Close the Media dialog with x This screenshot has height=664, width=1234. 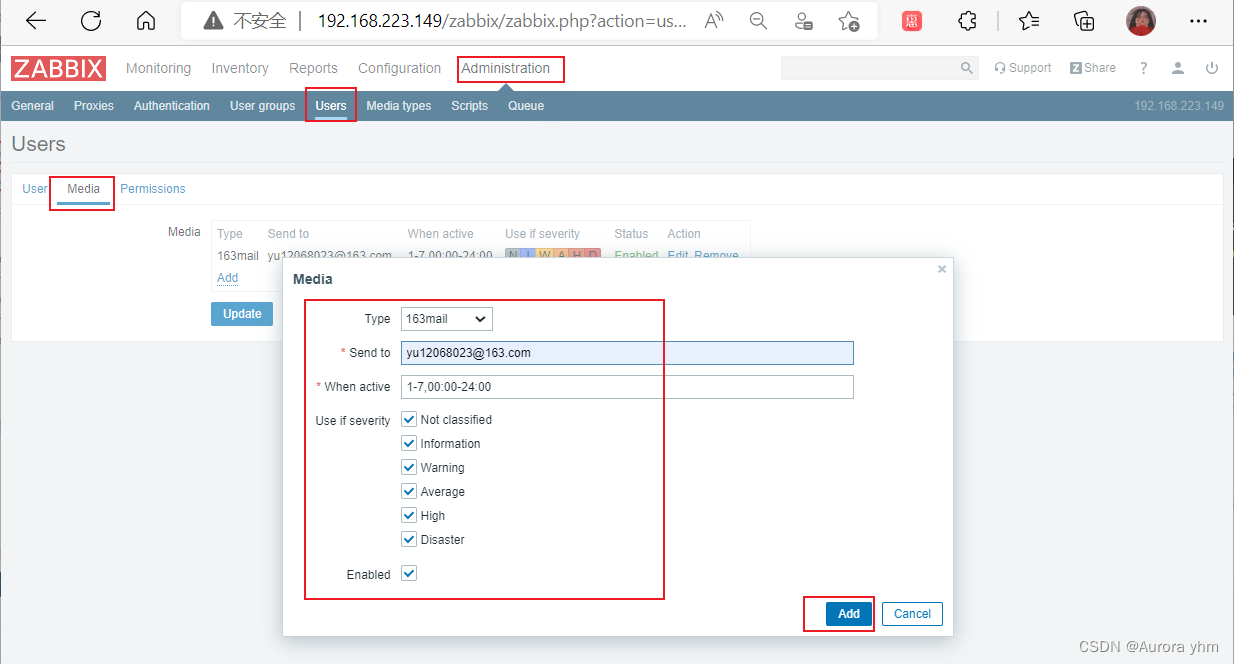coord(941,269)
